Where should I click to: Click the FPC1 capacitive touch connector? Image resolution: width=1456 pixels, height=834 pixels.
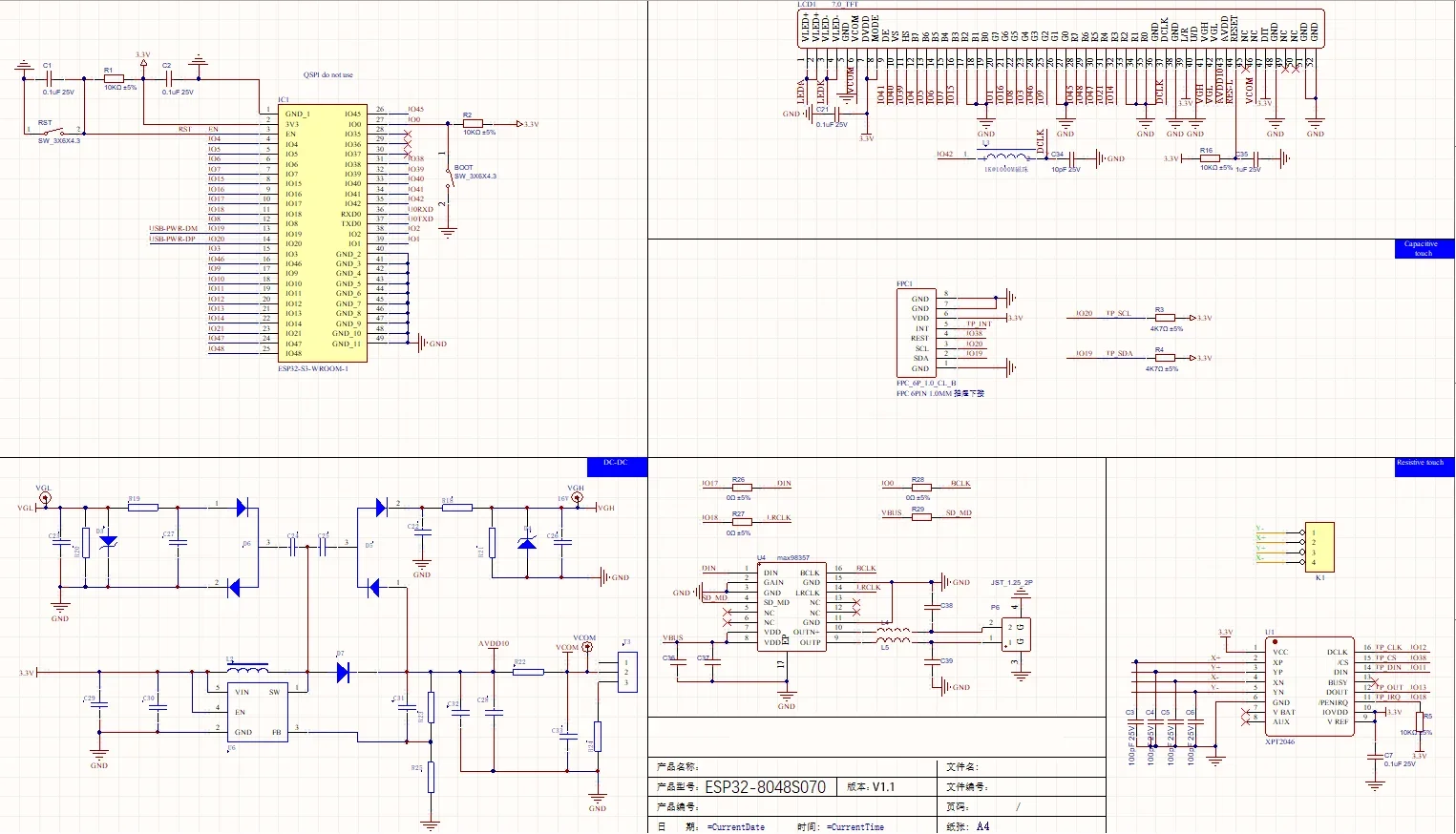(x=917, y=333)
